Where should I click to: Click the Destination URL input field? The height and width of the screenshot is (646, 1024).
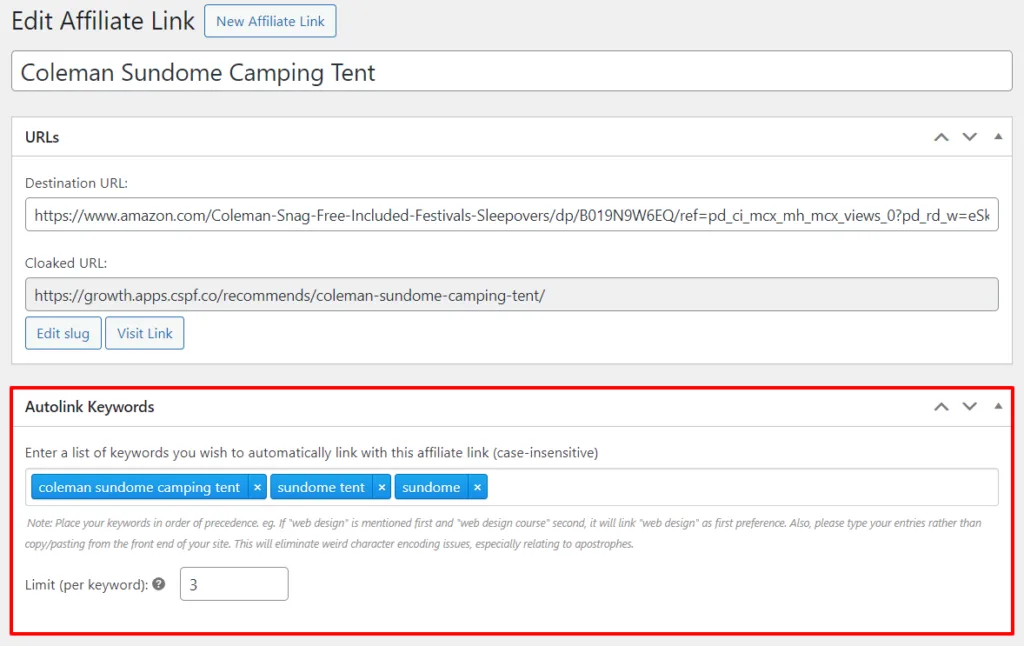511,214
